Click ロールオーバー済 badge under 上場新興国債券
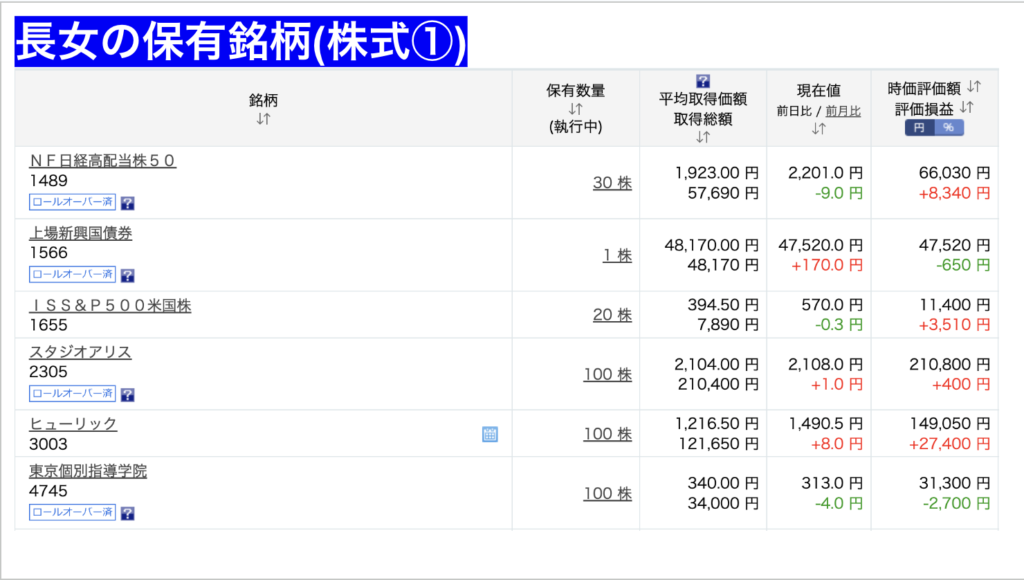1024x580 pixels. (72, 274)
